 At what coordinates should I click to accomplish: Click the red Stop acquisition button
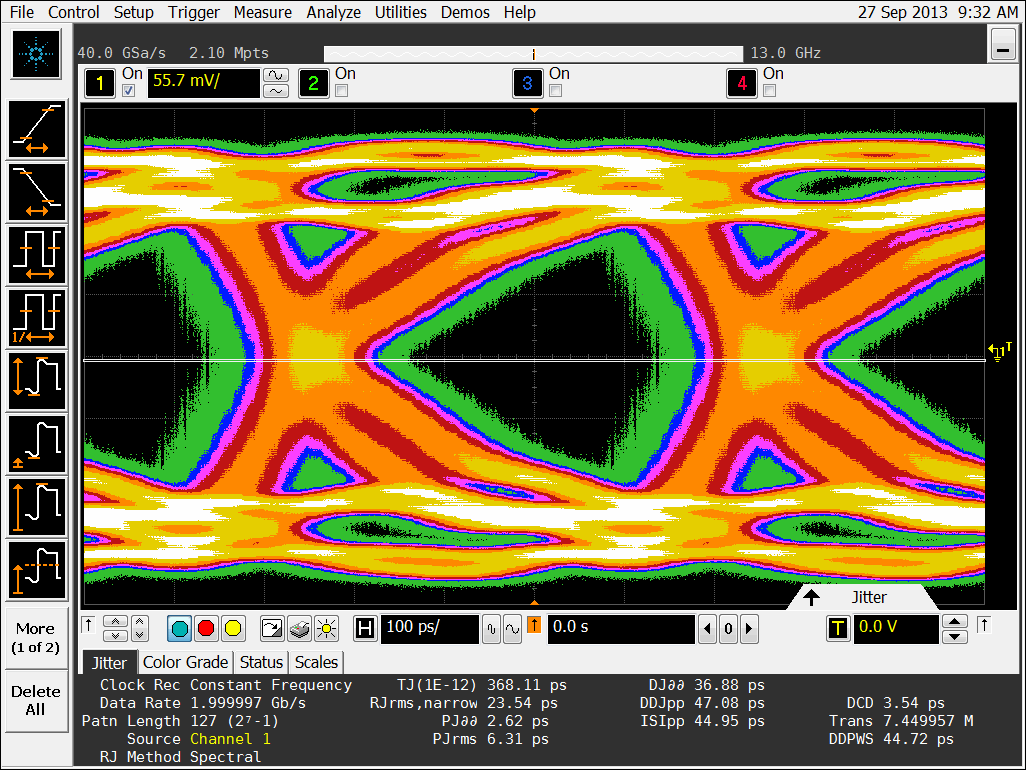click(x=205, y=629)
